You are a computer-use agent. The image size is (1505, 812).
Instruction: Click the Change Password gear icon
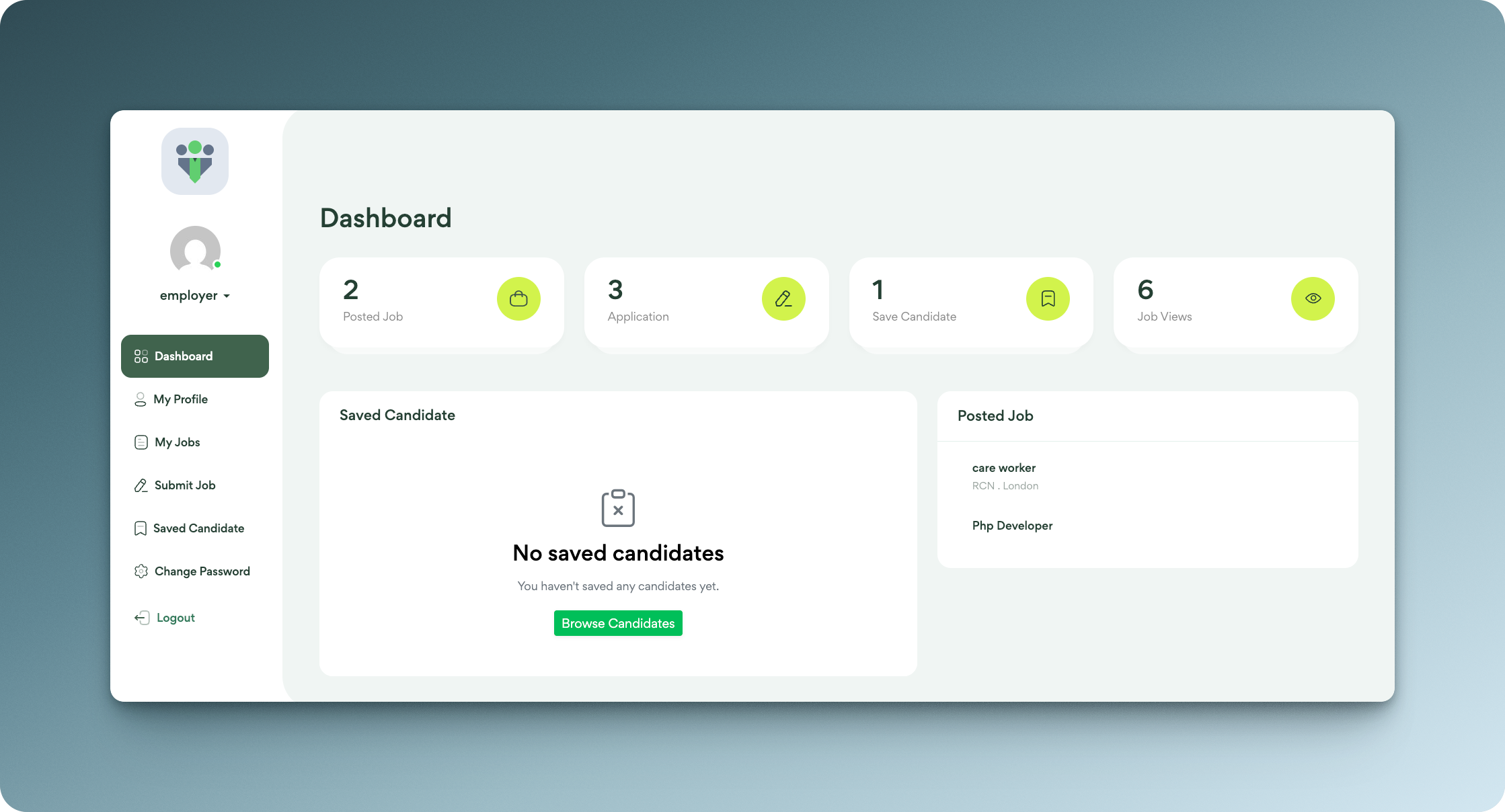tap(141, 571)
